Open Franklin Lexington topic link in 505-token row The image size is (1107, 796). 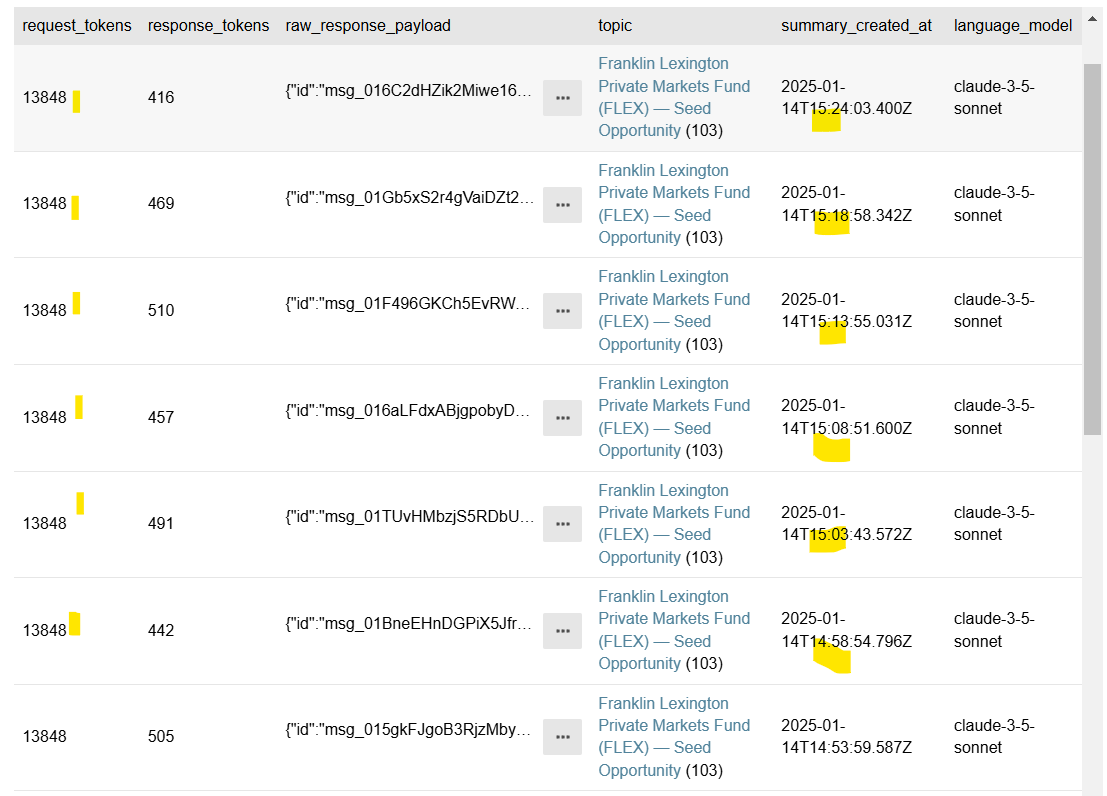[x=674, y=737]
